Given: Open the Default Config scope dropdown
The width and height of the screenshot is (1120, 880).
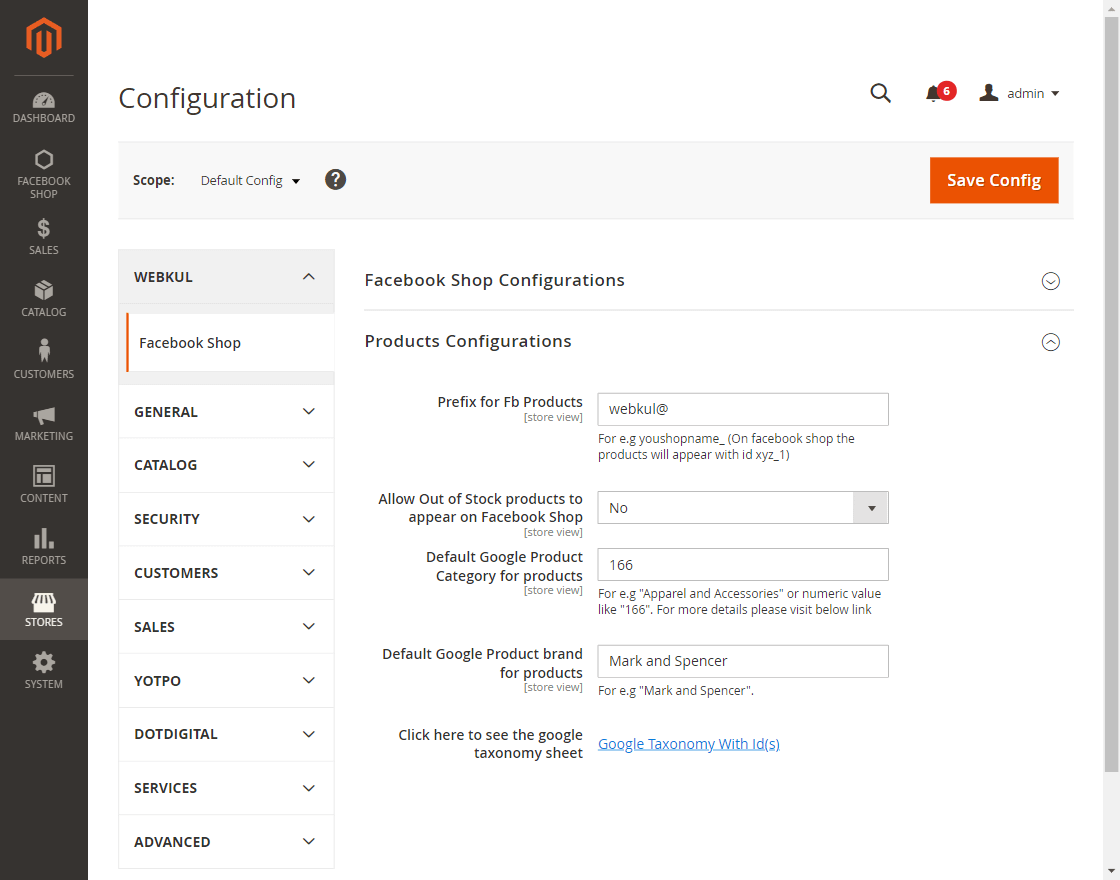Looking at the screenshot, I should pyautogui.click(x=250, y=181).
